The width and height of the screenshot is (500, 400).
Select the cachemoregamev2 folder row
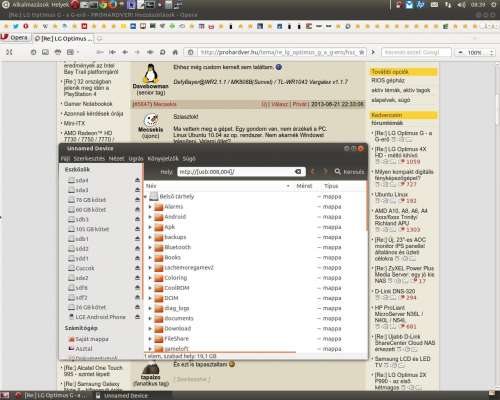[x=255, y=268]
